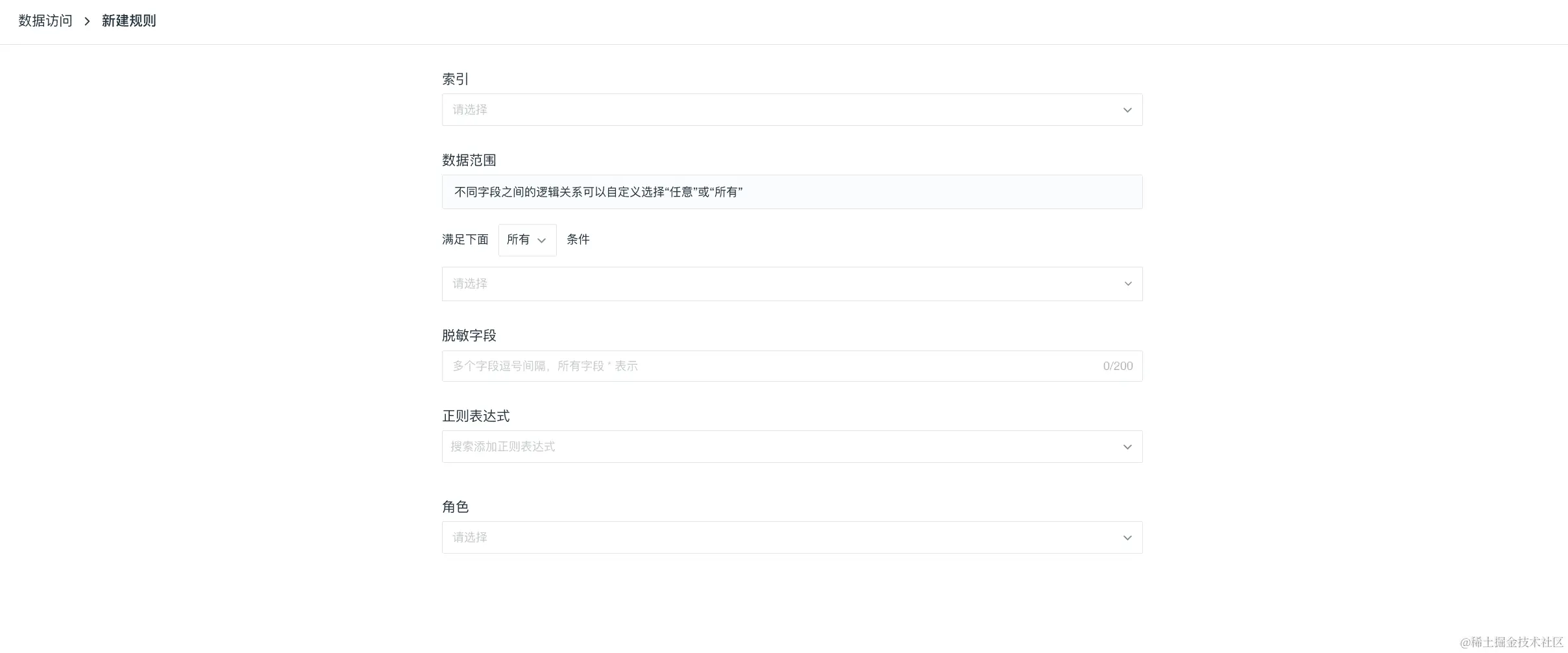Click the 脱敏字段 field label
Image resolution: width=1568 pixels, height=653 pixels.
(x=469, y=336)
